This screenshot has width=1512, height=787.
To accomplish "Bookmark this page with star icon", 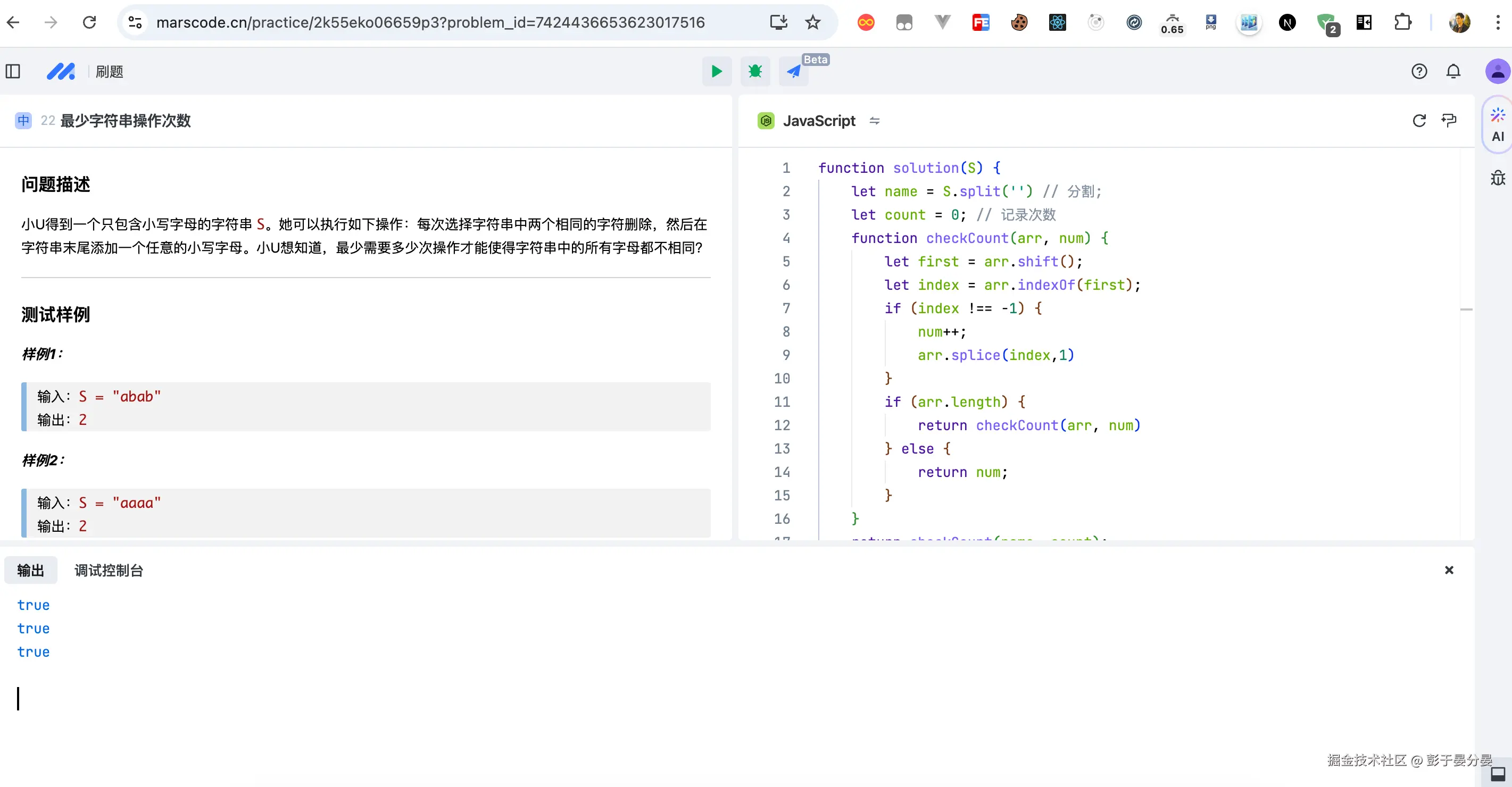I will point(812,22).
